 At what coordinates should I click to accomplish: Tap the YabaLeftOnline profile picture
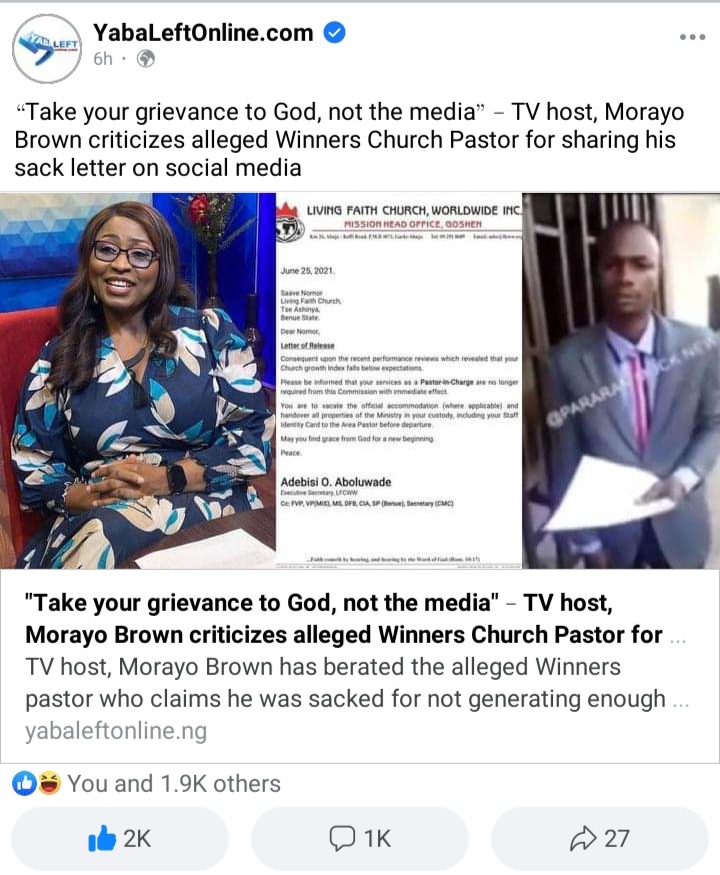coord(47,49)
